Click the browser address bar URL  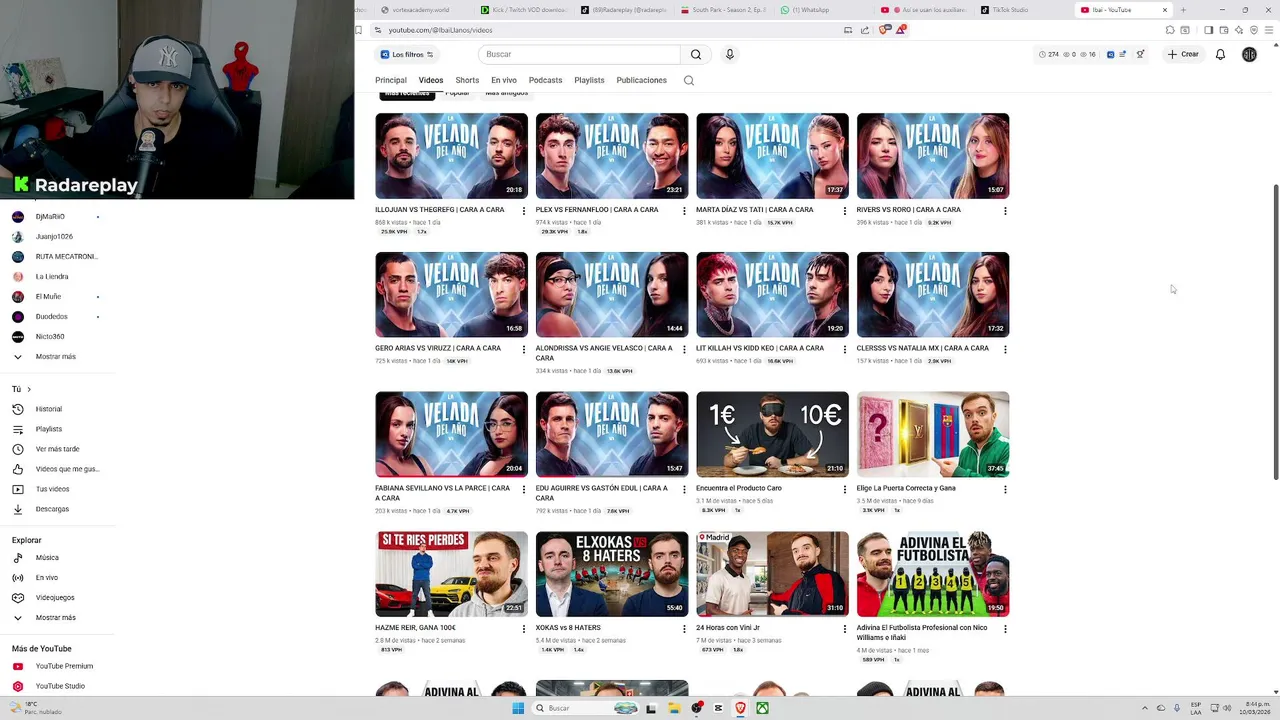(441, 30)
